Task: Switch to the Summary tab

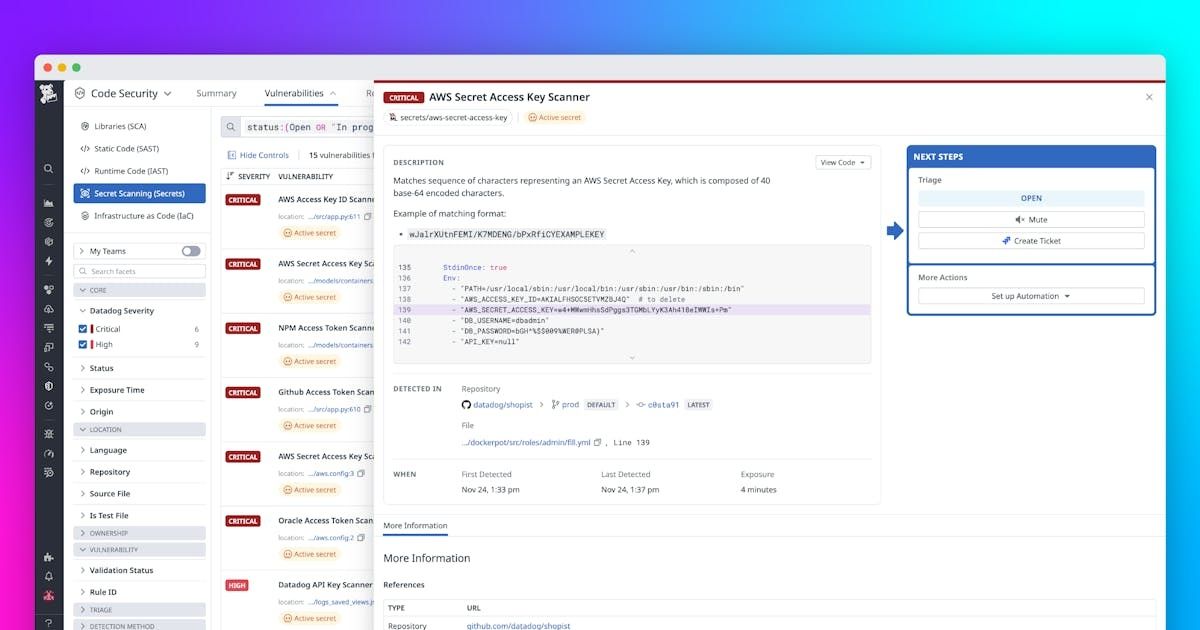Action: coord(216,93)
